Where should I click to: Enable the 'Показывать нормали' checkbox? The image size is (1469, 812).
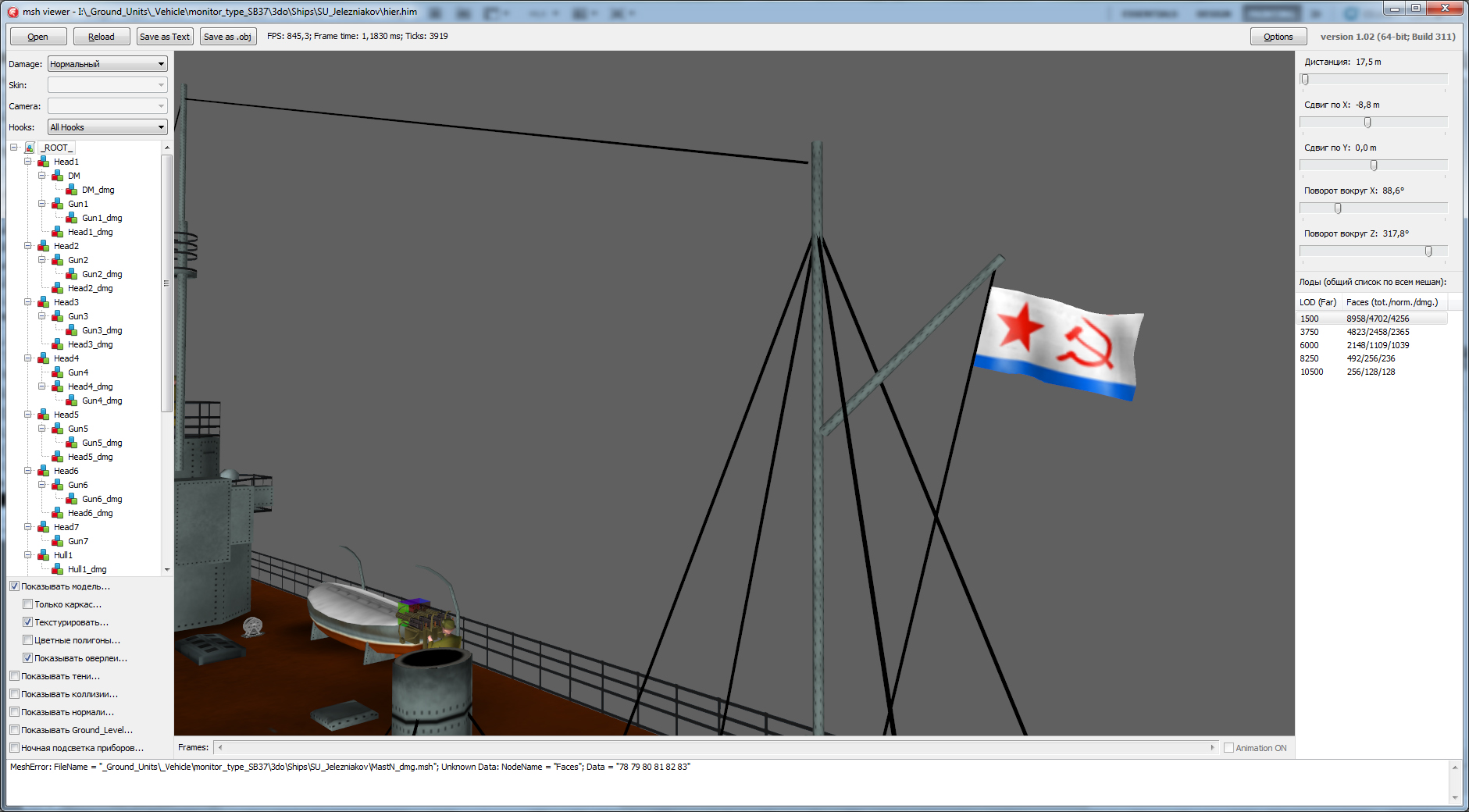[x=14, y=712]
